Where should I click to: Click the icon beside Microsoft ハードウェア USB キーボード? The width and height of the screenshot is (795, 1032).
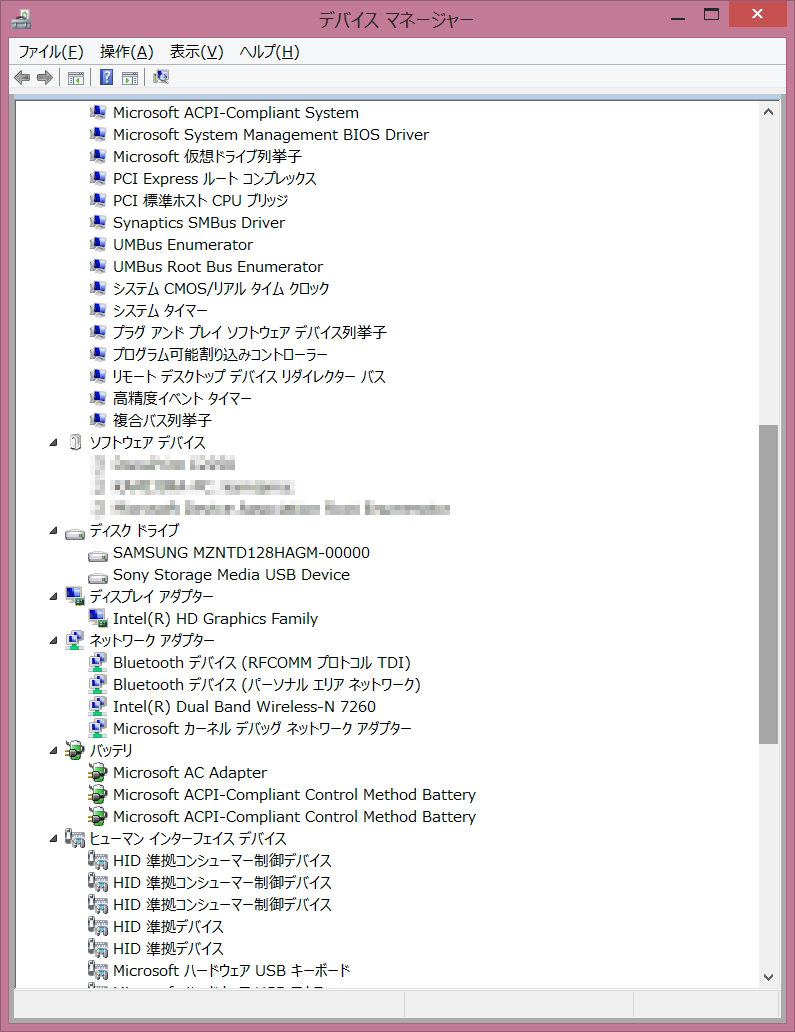pos(97,970)
